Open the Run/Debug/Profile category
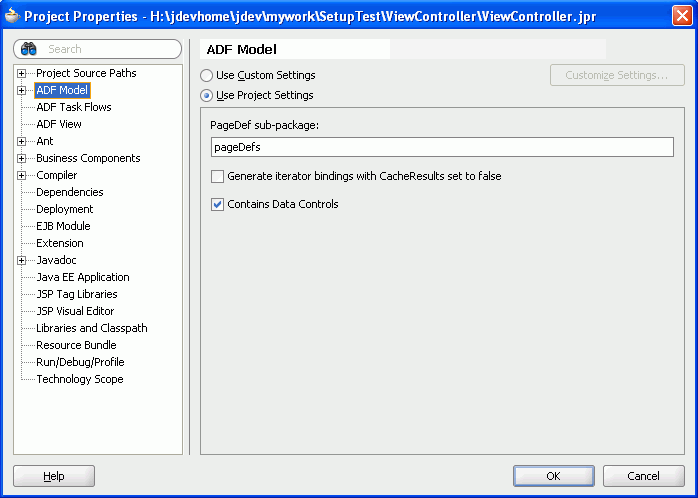The height and width of the screenshot is (498, 698). [80, 362]
